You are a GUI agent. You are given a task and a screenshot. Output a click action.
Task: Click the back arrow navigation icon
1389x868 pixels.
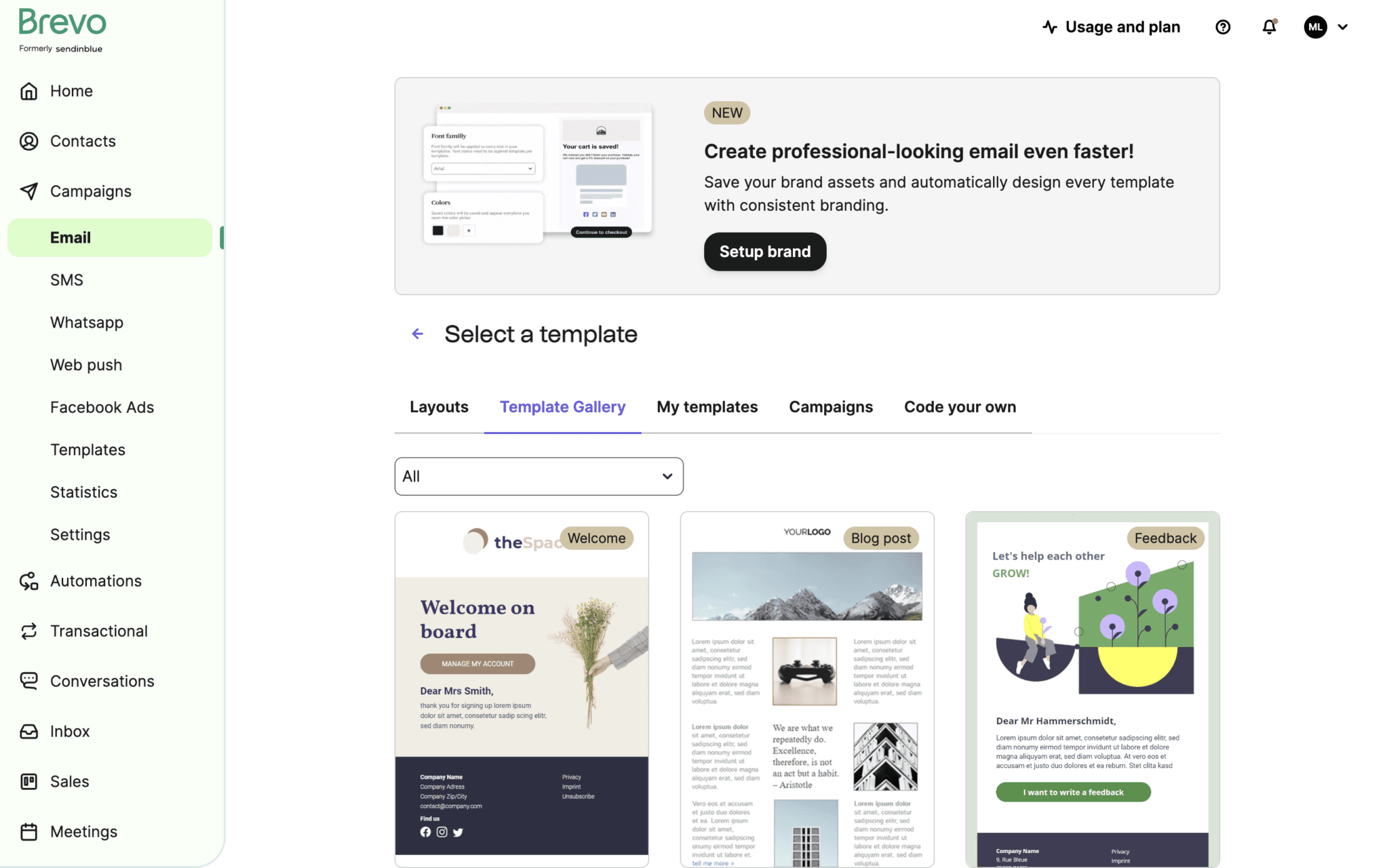tap(417, 334)
